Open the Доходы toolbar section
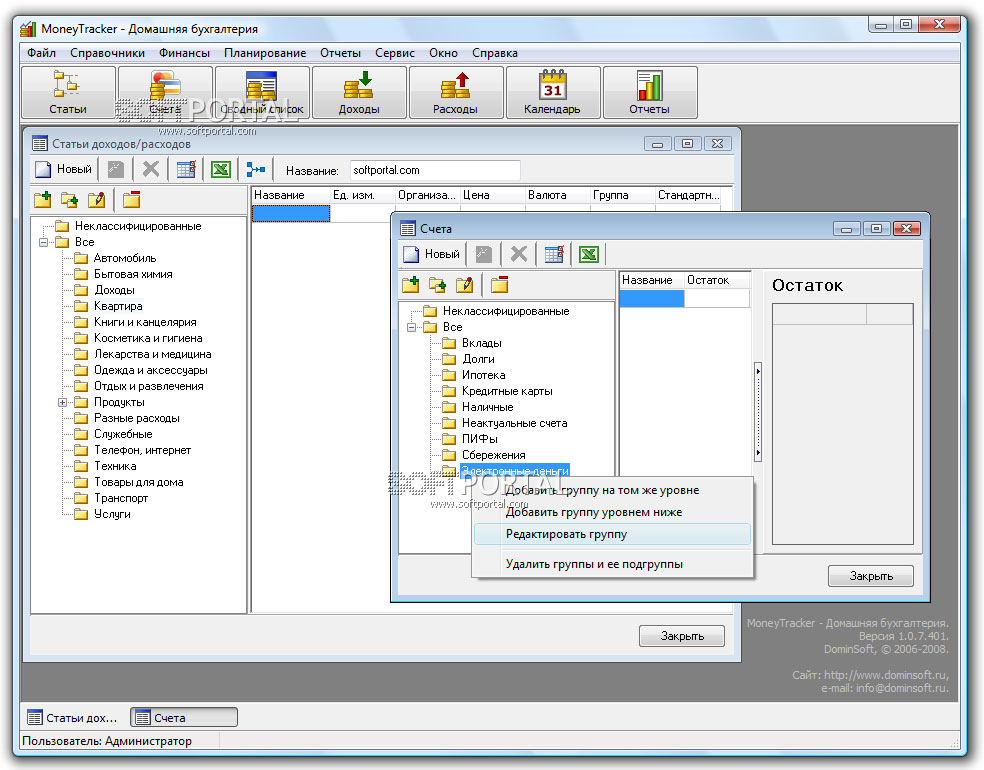 pos(359,93)
